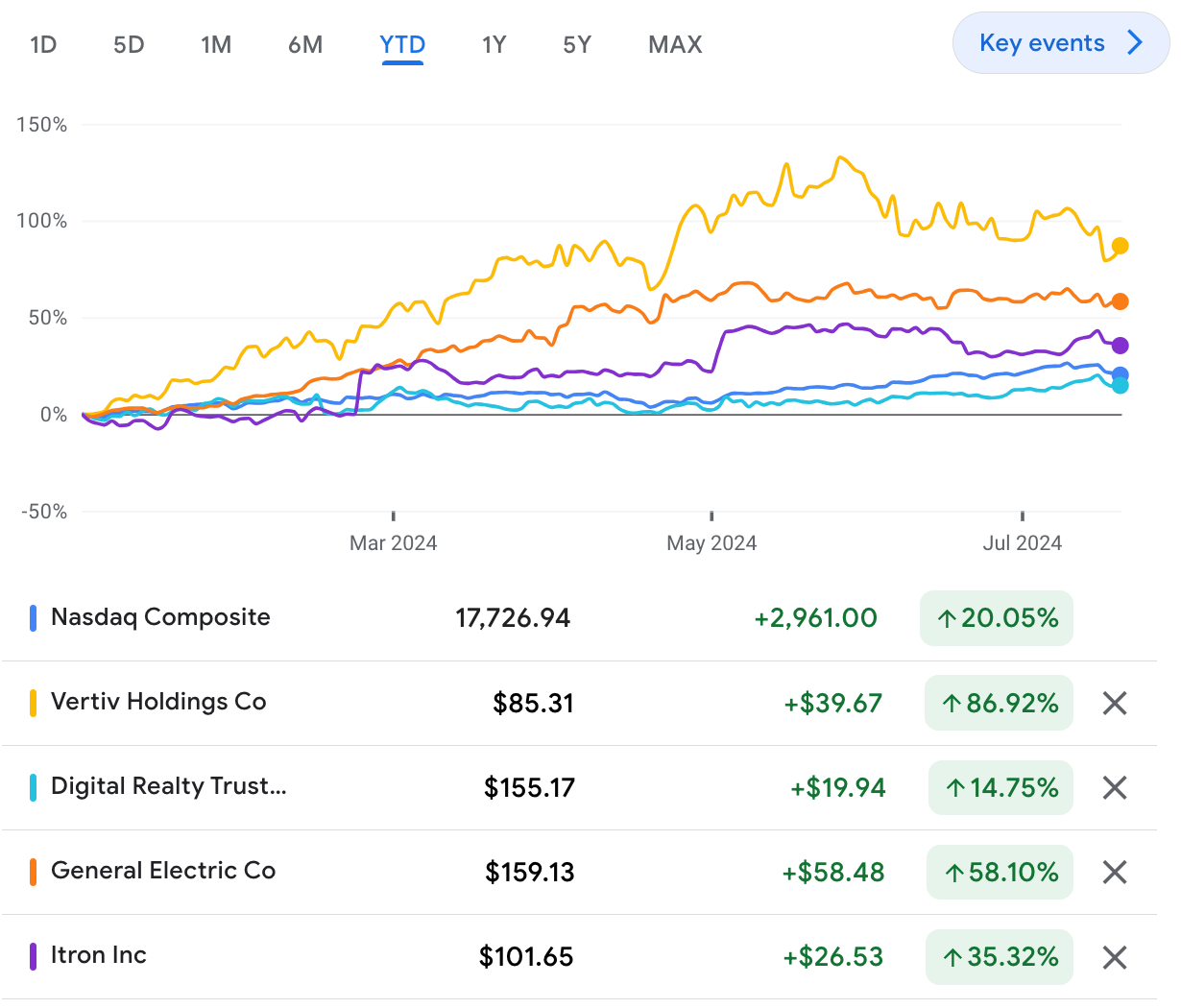This screenshot has width=1181, height=1008.
Task: Show the 5Y time range
Action: (x=577, y=44)
